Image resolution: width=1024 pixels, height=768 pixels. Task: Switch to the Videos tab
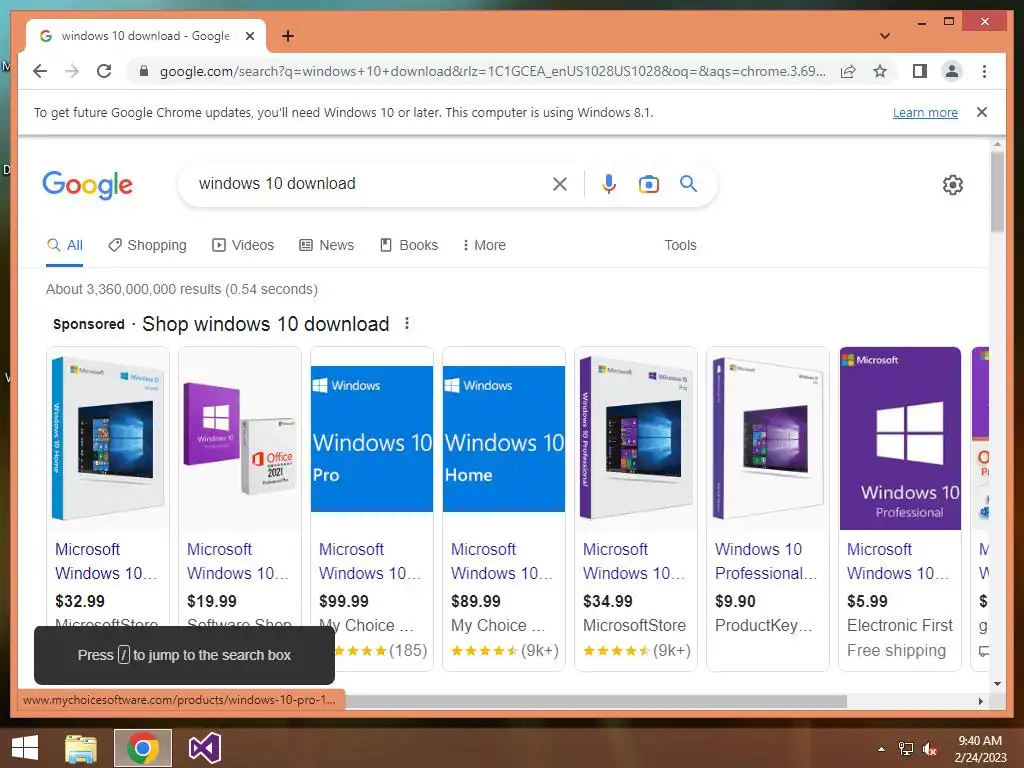243,245
